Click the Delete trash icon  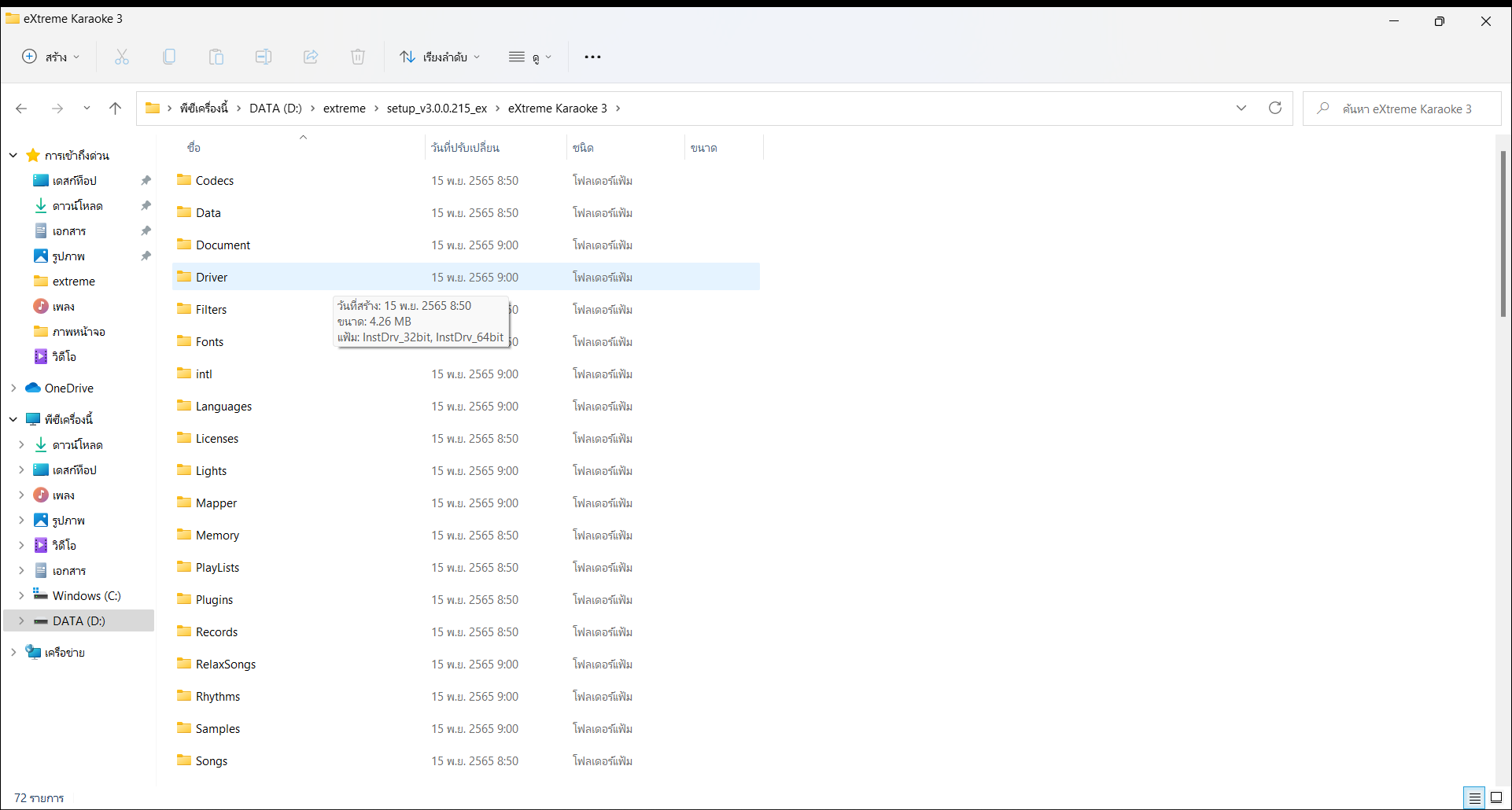pyautogui.click(x=358, y=57)
